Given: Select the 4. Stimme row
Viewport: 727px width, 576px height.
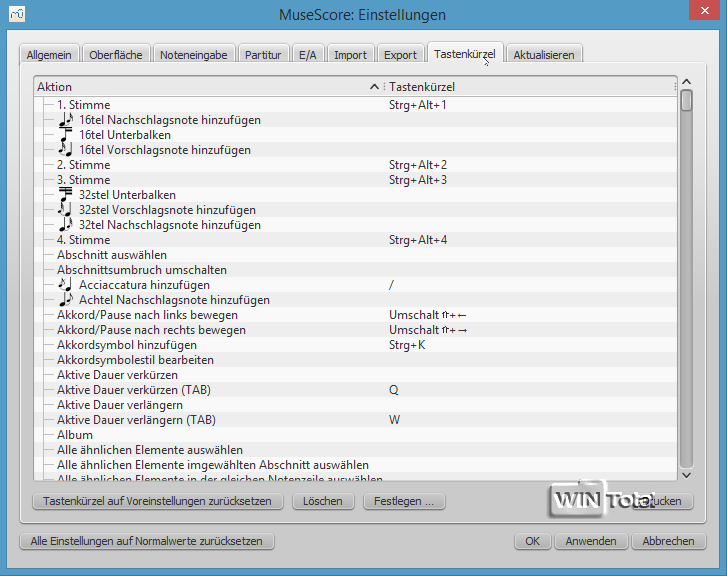Looking at the screenshot, I should click(x=355, y=240).
